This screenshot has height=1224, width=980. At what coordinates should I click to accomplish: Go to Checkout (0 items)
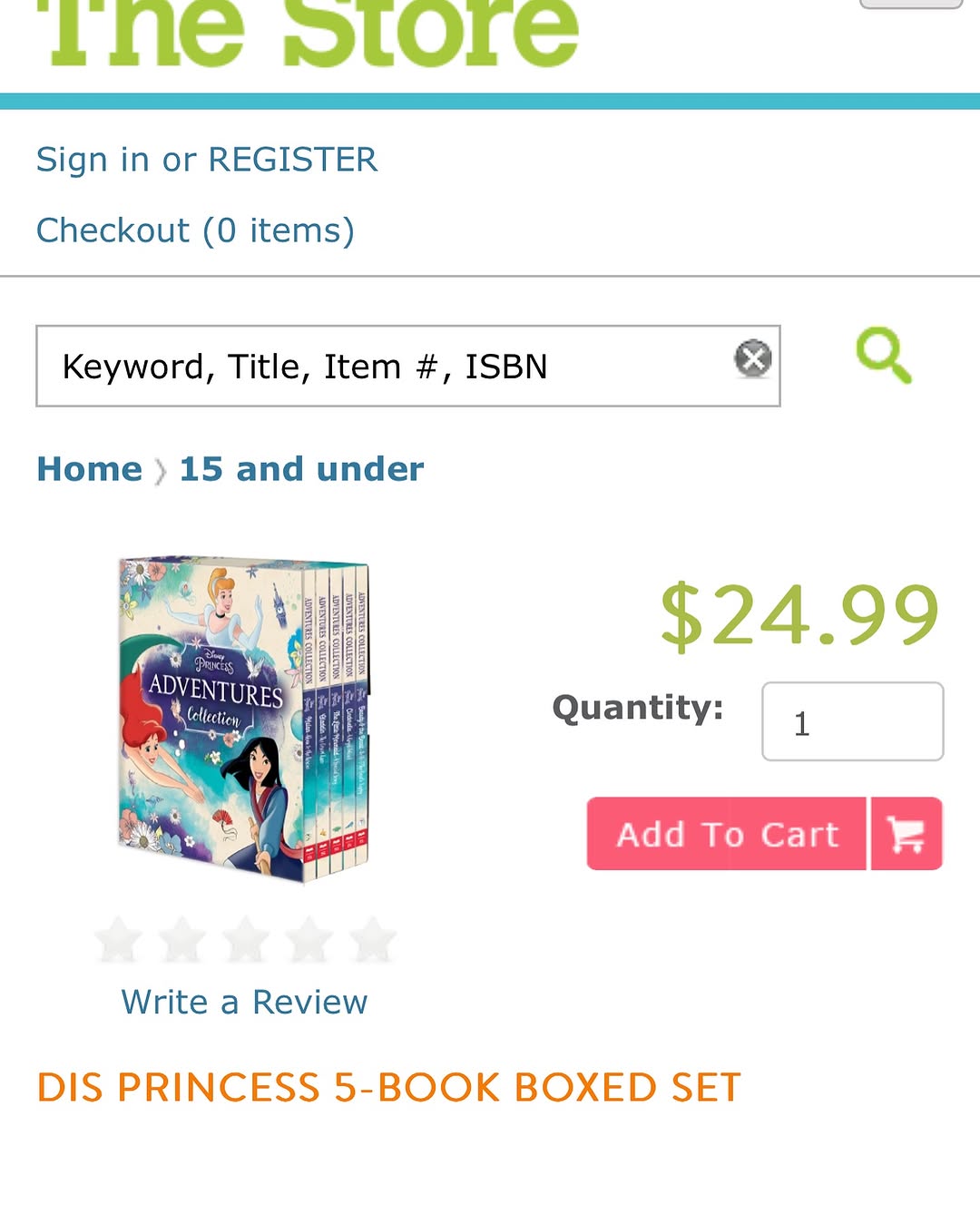195,230
